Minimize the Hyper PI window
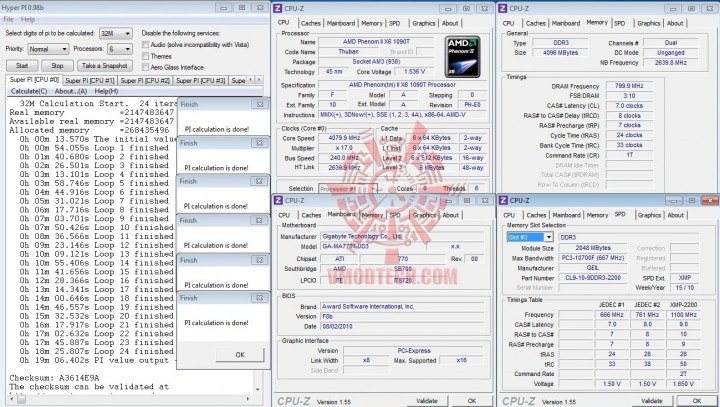Viewport: 720px width, 407px height. pos(224,8)
